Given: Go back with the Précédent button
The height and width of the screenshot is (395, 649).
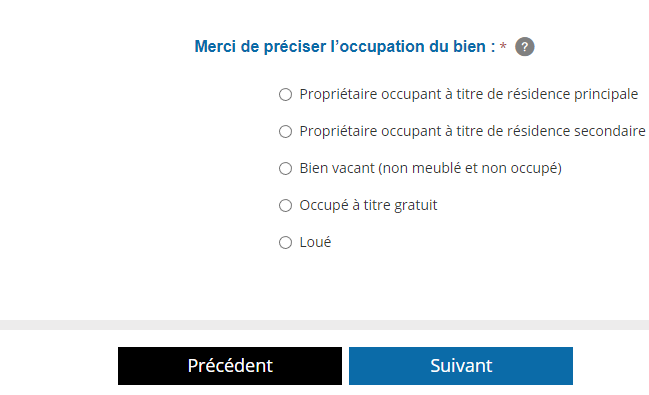Looking at the screenshot, I should (230, 366).
